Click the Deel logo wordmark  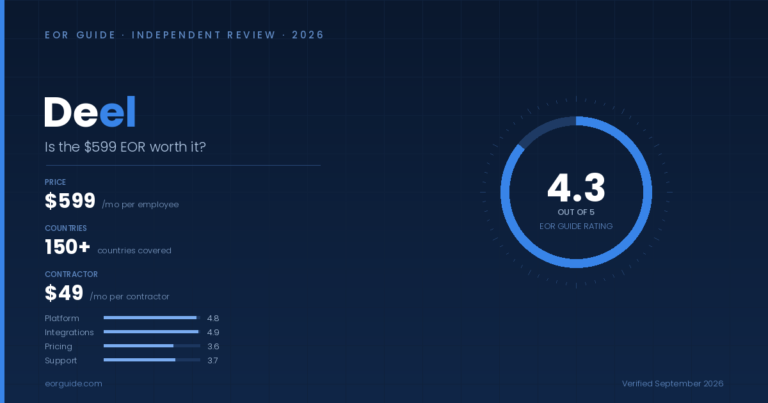pos(90,112)
